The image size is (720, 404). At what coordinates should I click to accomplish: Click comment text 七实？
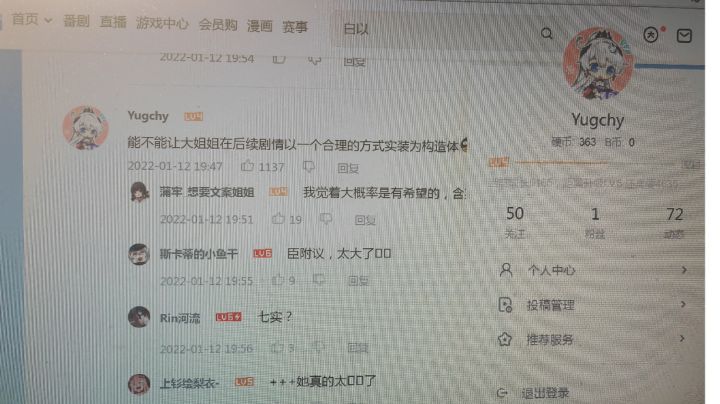pyautogui.click(x=275, y=317)
